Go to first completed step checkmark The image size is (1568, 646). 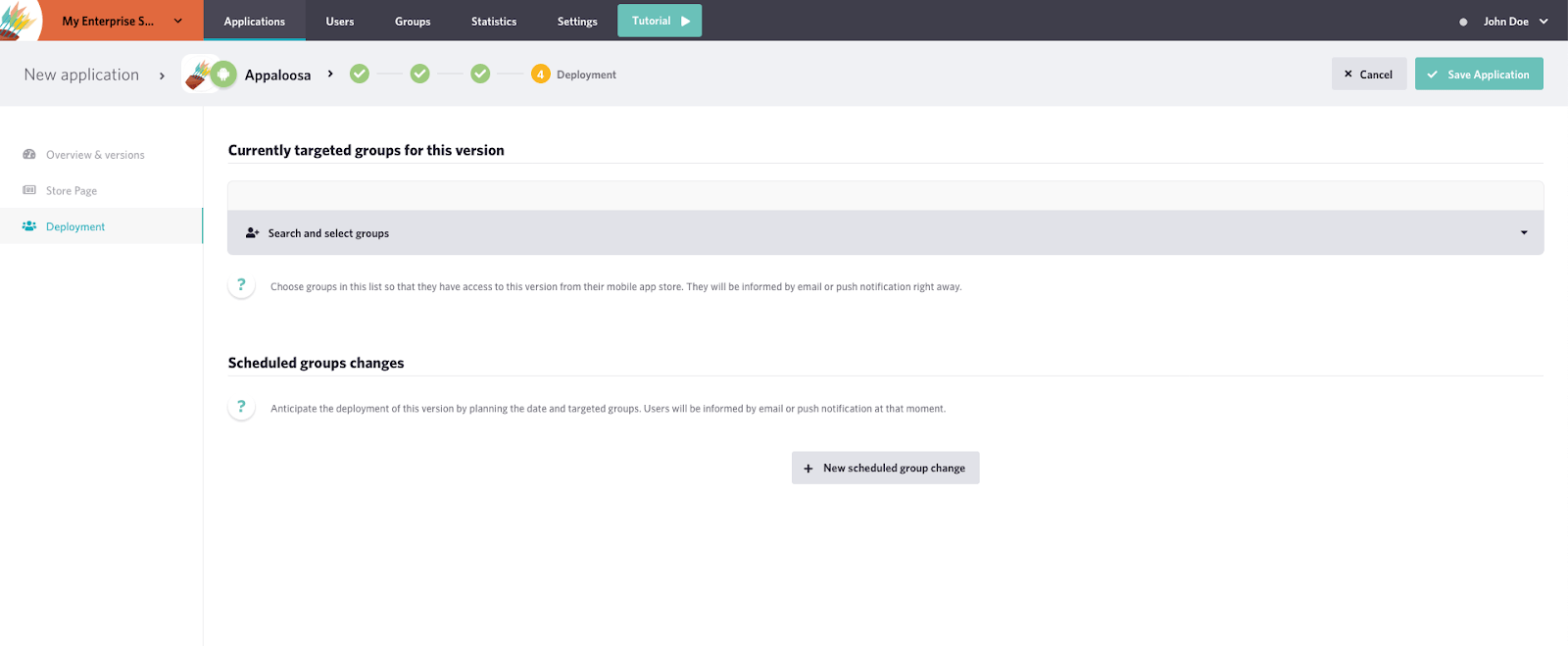coord(360,74)
